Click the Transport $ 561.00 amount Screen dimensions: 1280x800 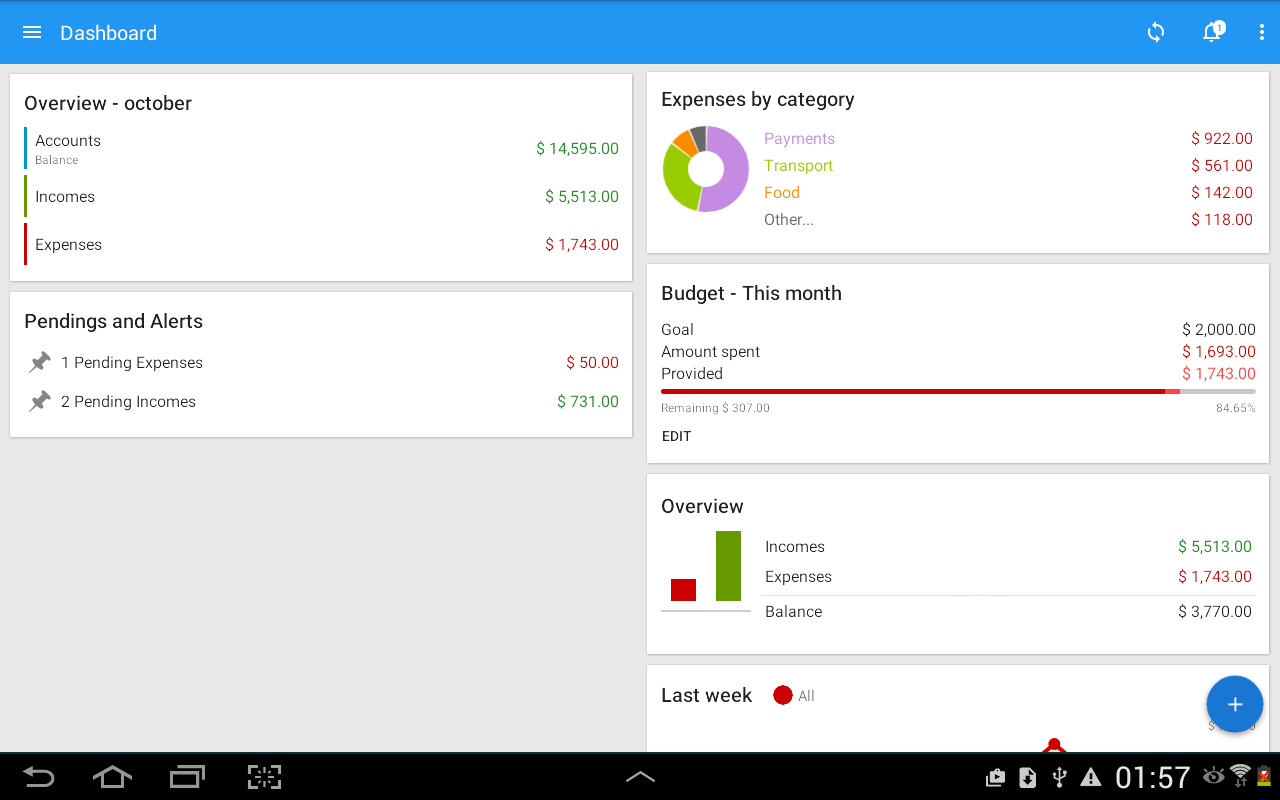pos(1222,166)
